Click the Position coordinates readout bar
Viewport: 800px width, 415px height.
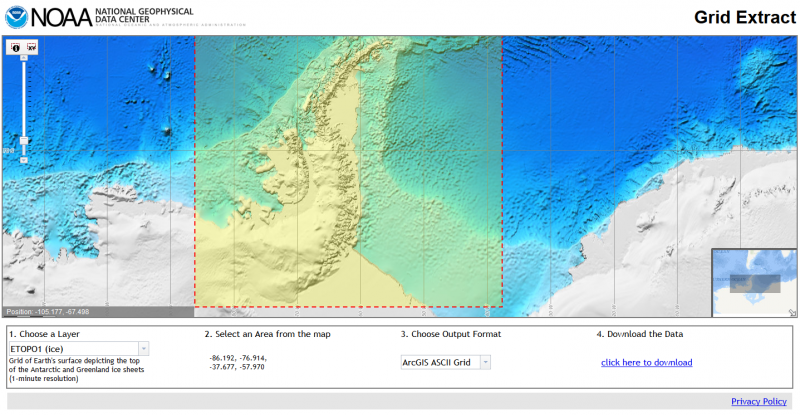48,311
